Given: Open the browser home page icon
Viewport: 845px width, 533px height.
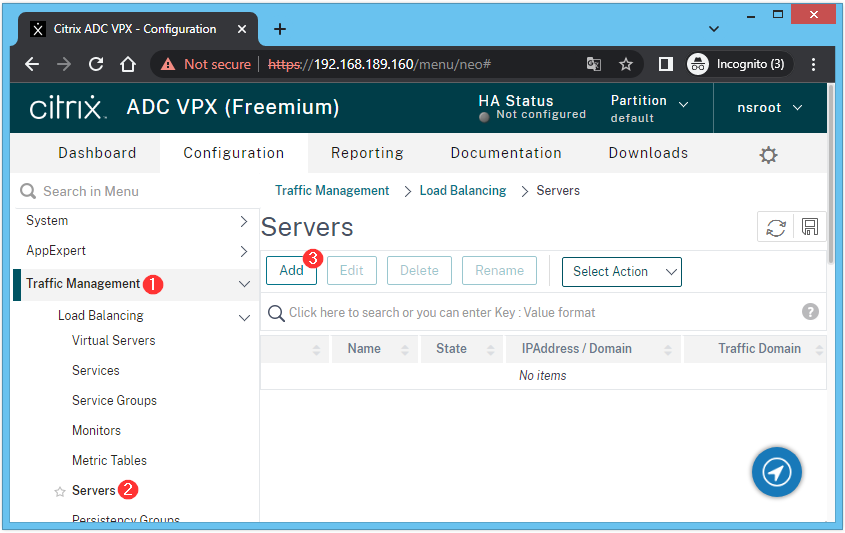Looking at the screenshot, I should [128, 65].
